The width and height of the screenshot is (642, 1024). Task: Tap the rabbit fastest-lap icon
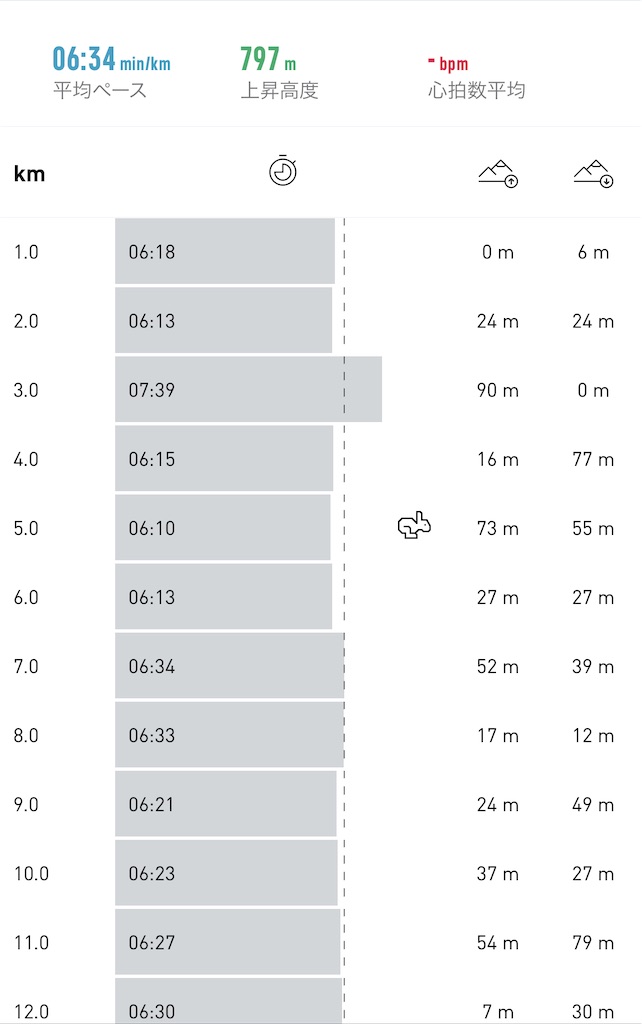(x=414, y=525)
